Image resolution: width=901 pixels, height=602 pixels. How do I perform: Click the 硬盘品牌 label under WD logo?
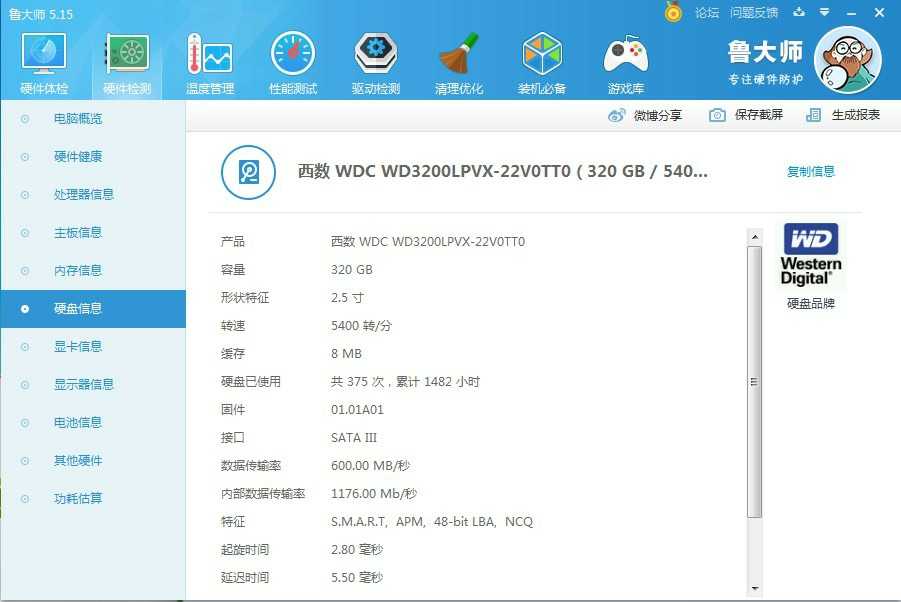point(810,303)
